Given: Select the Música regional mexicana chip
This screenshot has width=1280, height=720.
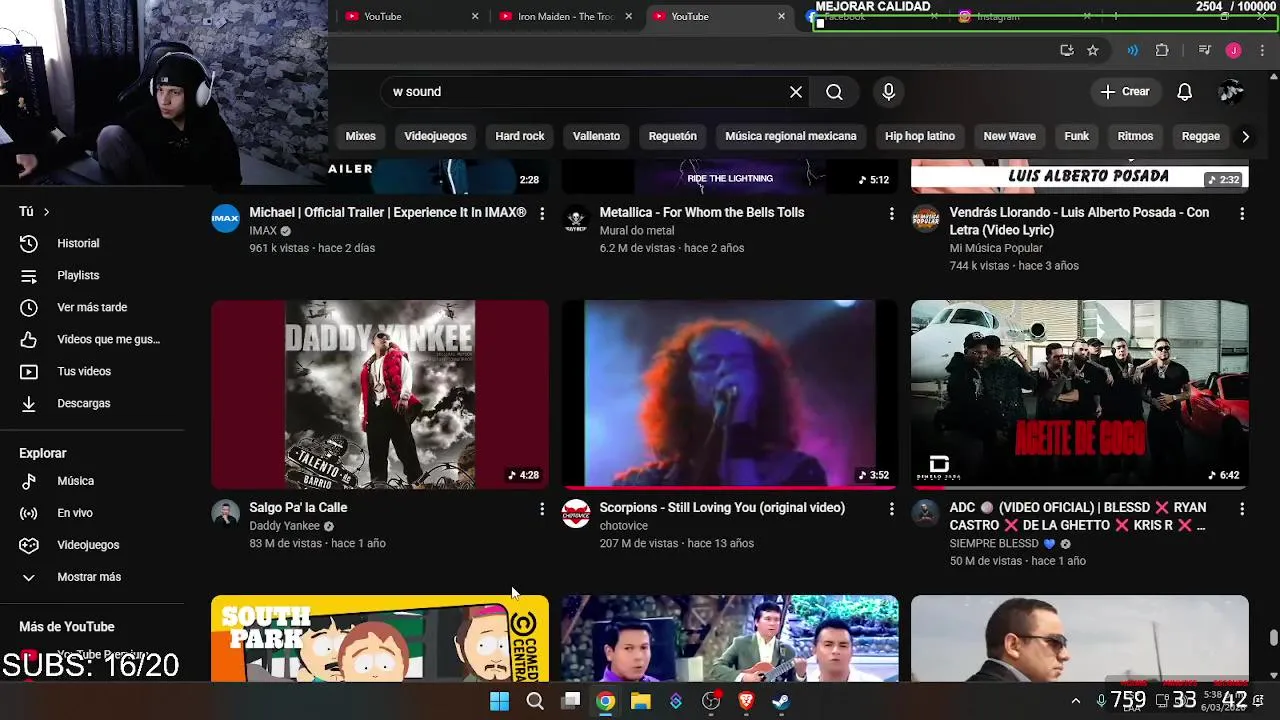Looking at the screenshot, I should 791,136.
